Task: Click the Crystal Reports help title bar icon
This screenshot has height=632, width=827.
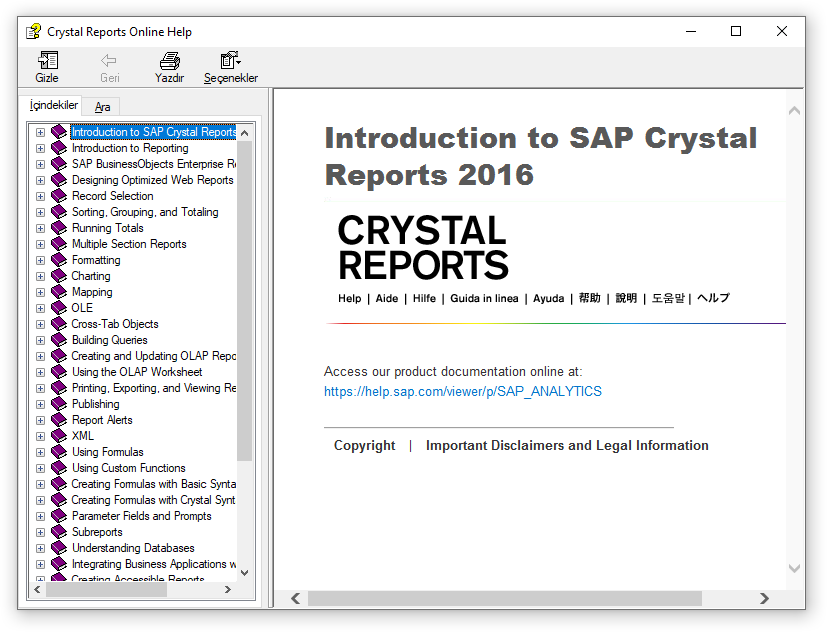Action: pyautogui.click(x=33, y=32)
